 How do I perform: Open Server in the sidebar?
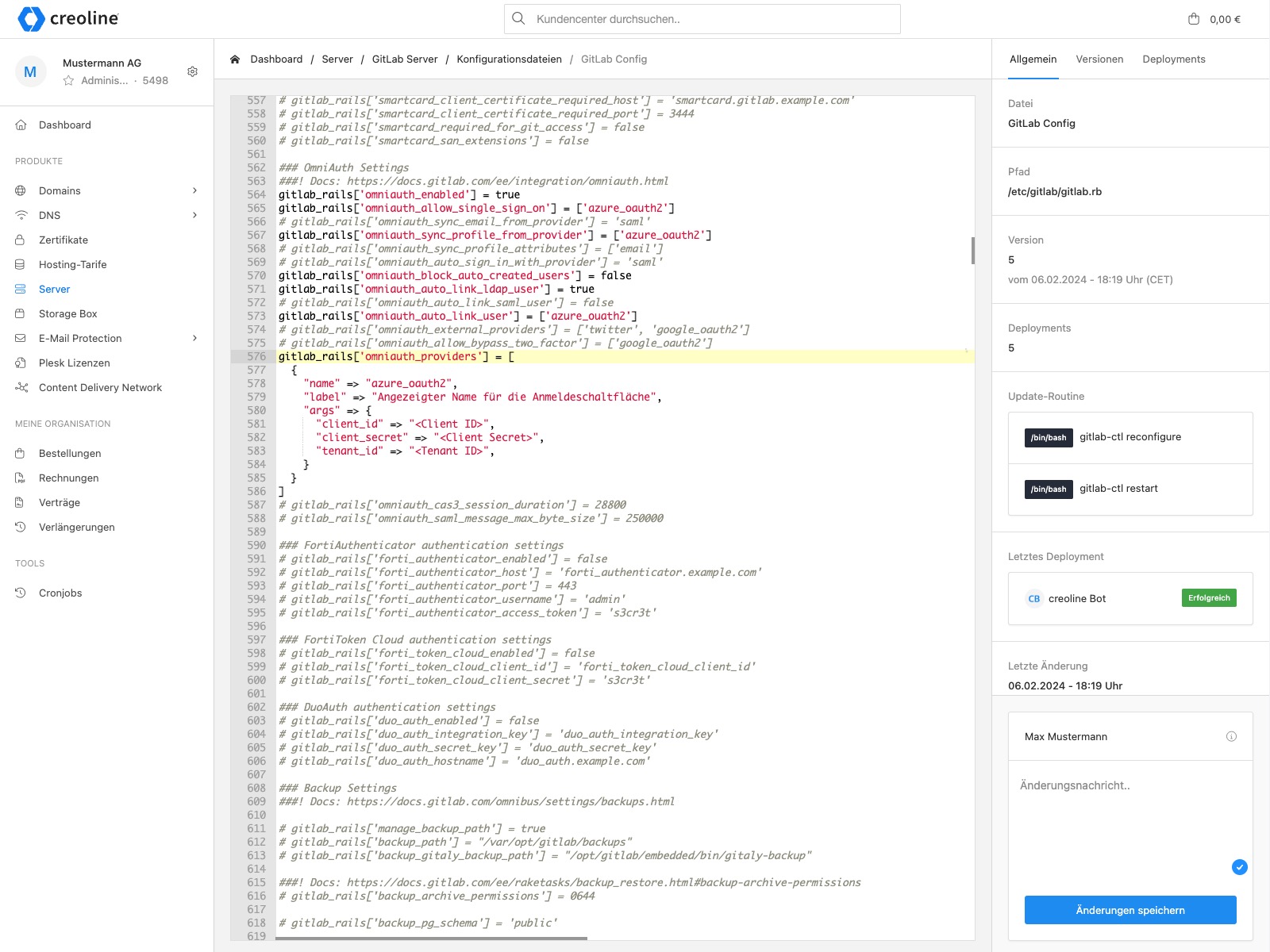(55, 289)
